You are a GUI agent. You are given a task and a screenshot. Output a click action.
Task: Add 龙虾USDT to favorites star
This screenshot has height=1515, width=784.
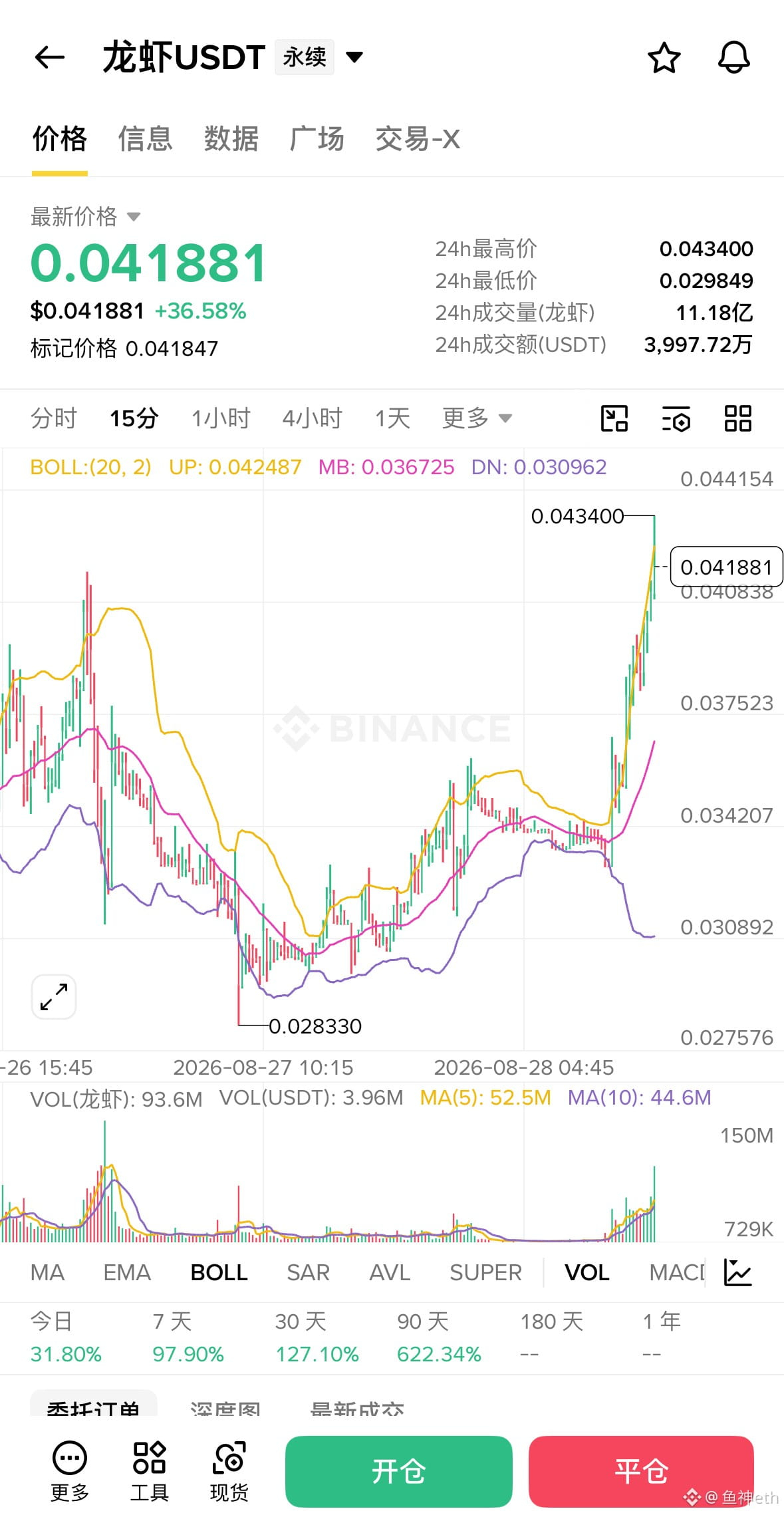664,58
